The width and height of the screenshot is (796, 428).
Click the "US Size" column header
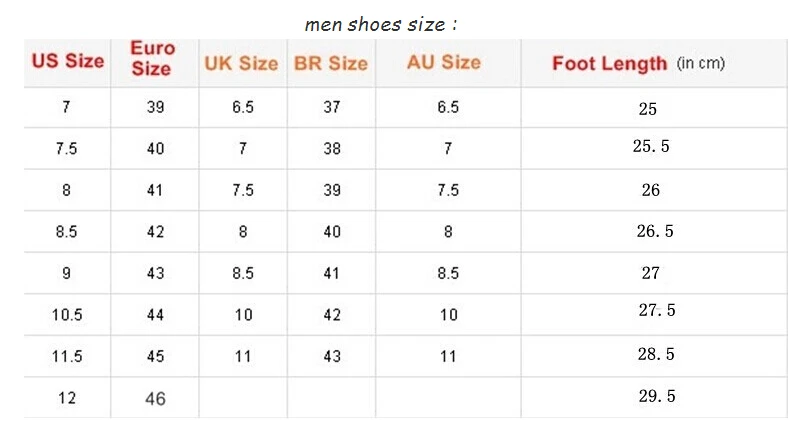(68, 61)
